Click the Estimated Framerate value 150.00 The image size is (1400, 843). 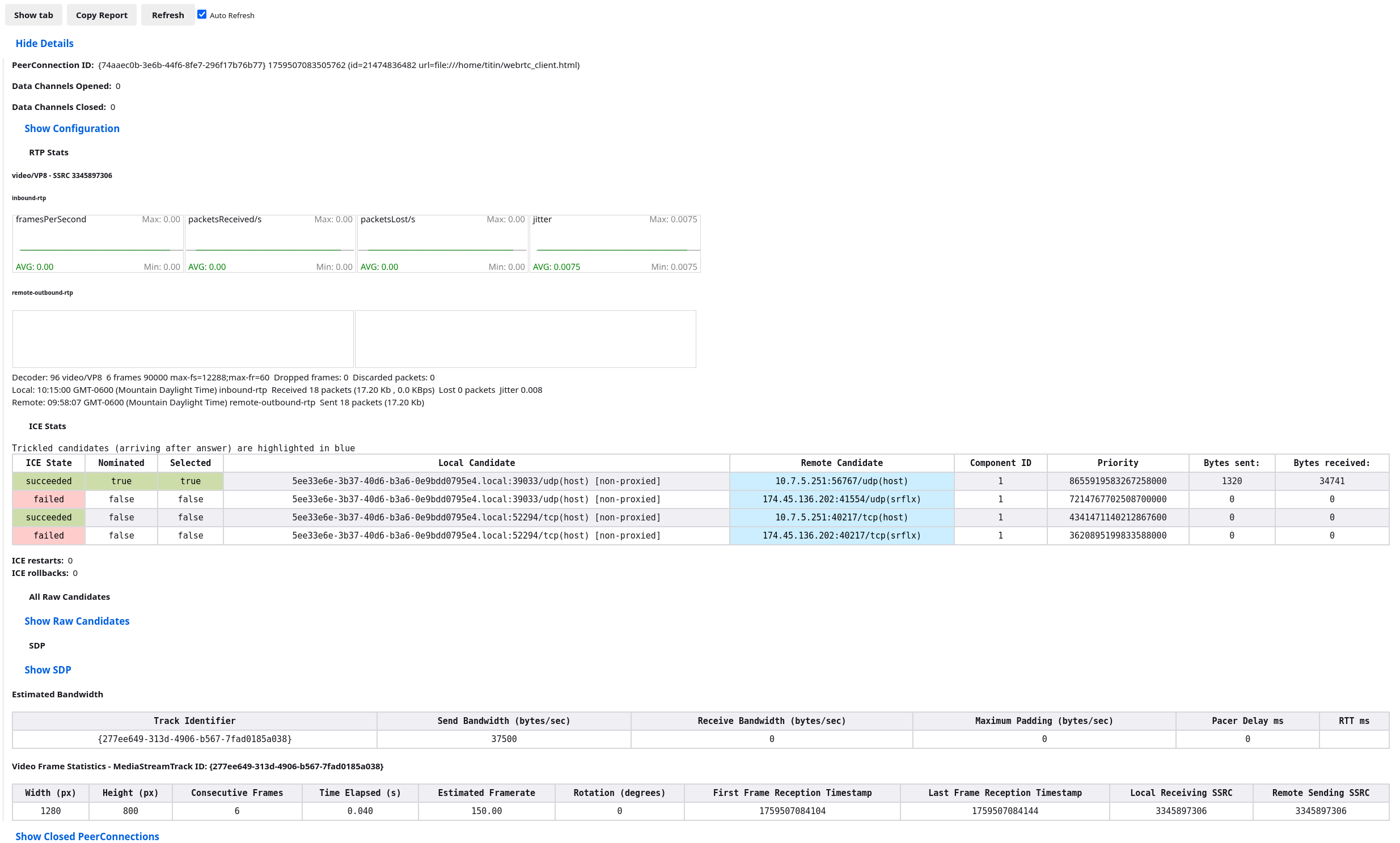pos(487,812)
